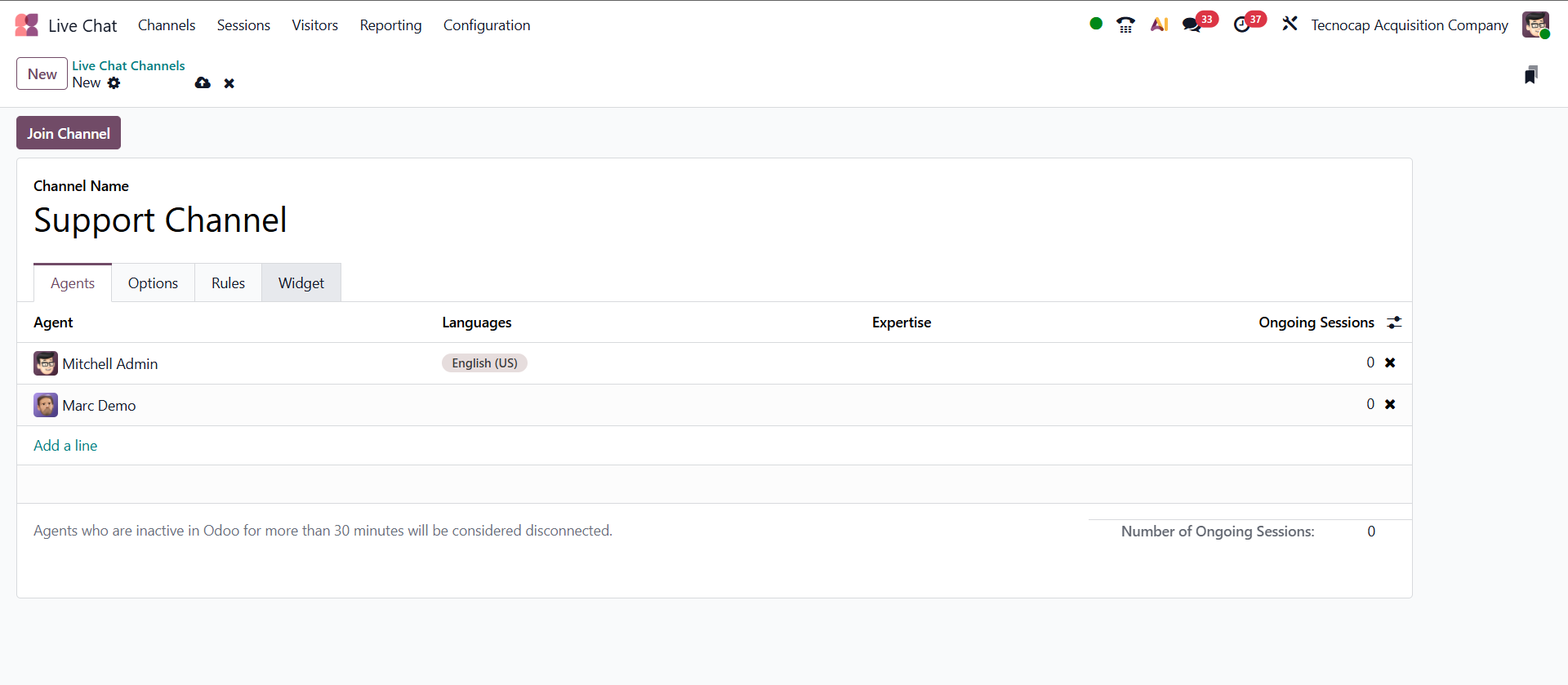The width and height of the screenshot is (1568, 685).
Task: Open the gear actions menu beside New
Action: (x=114, y=83)
